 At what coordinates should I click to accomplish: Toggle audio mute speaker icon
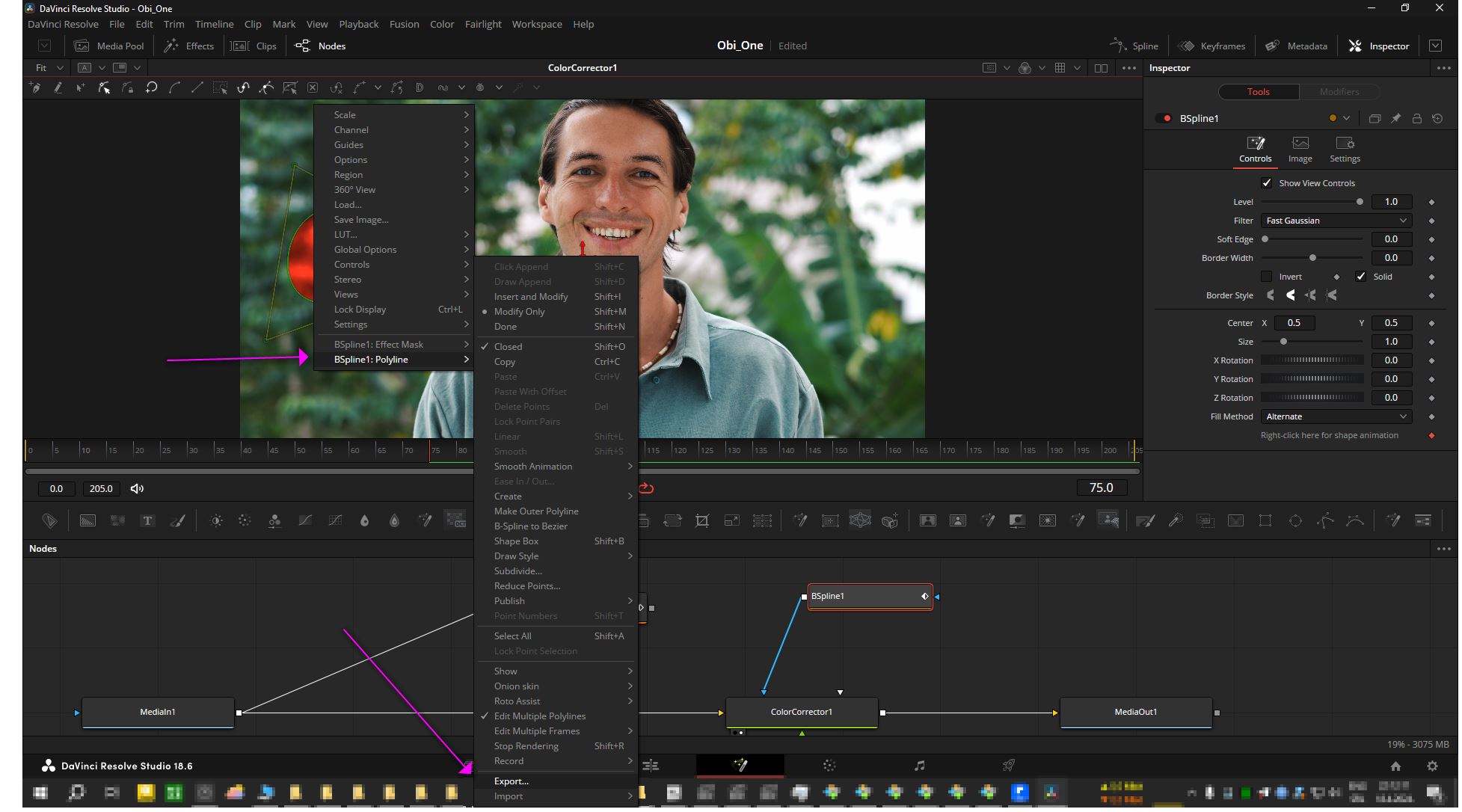(x=137, y=488)
